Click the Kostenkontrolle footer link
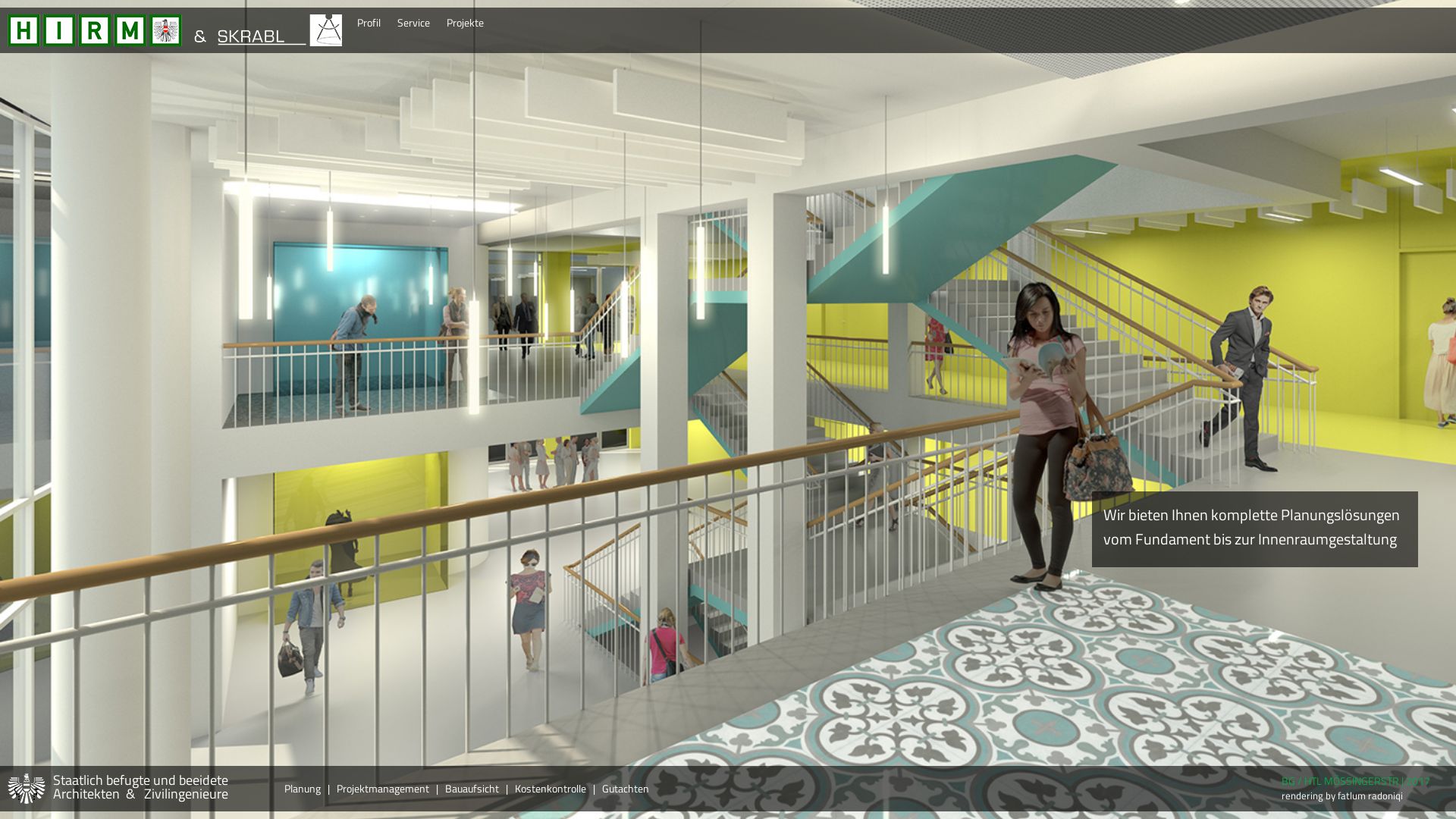 (551, 789)
